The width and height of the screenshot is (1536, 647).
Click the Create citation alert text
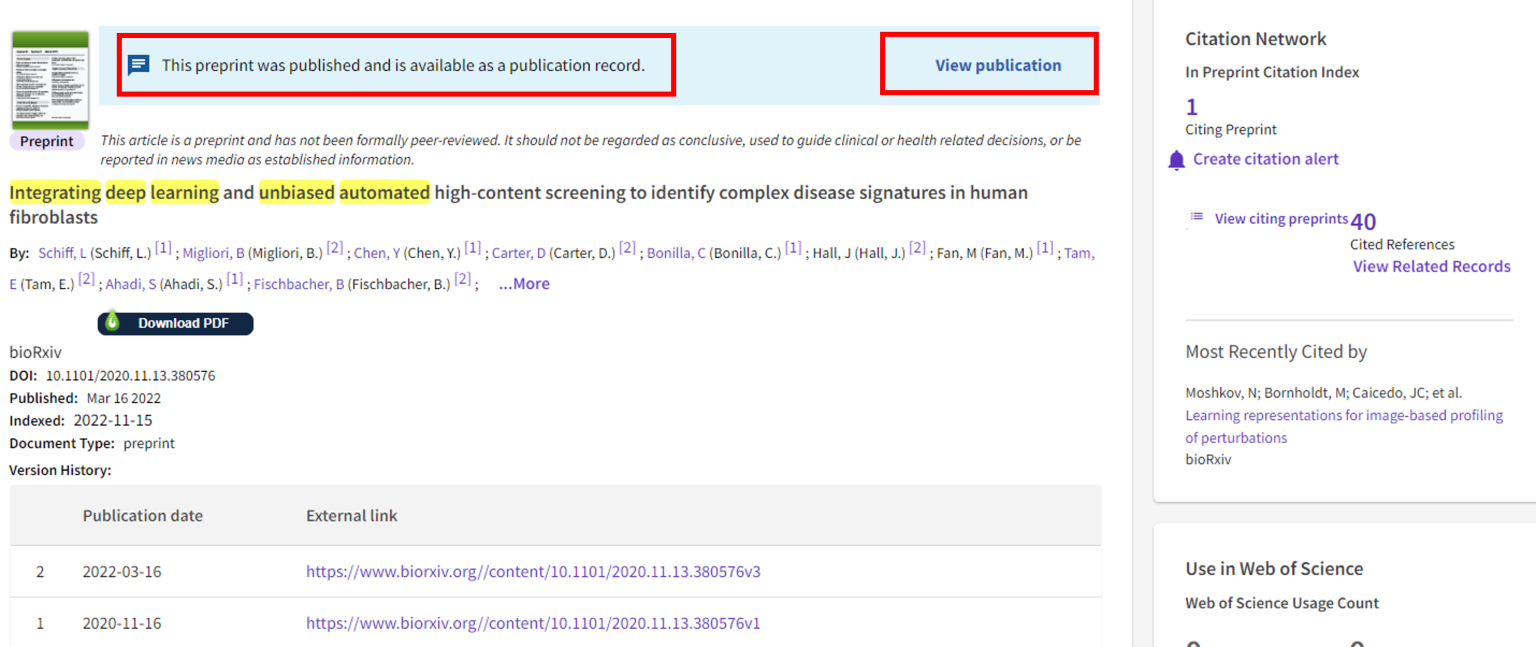tap(1264, 158)
